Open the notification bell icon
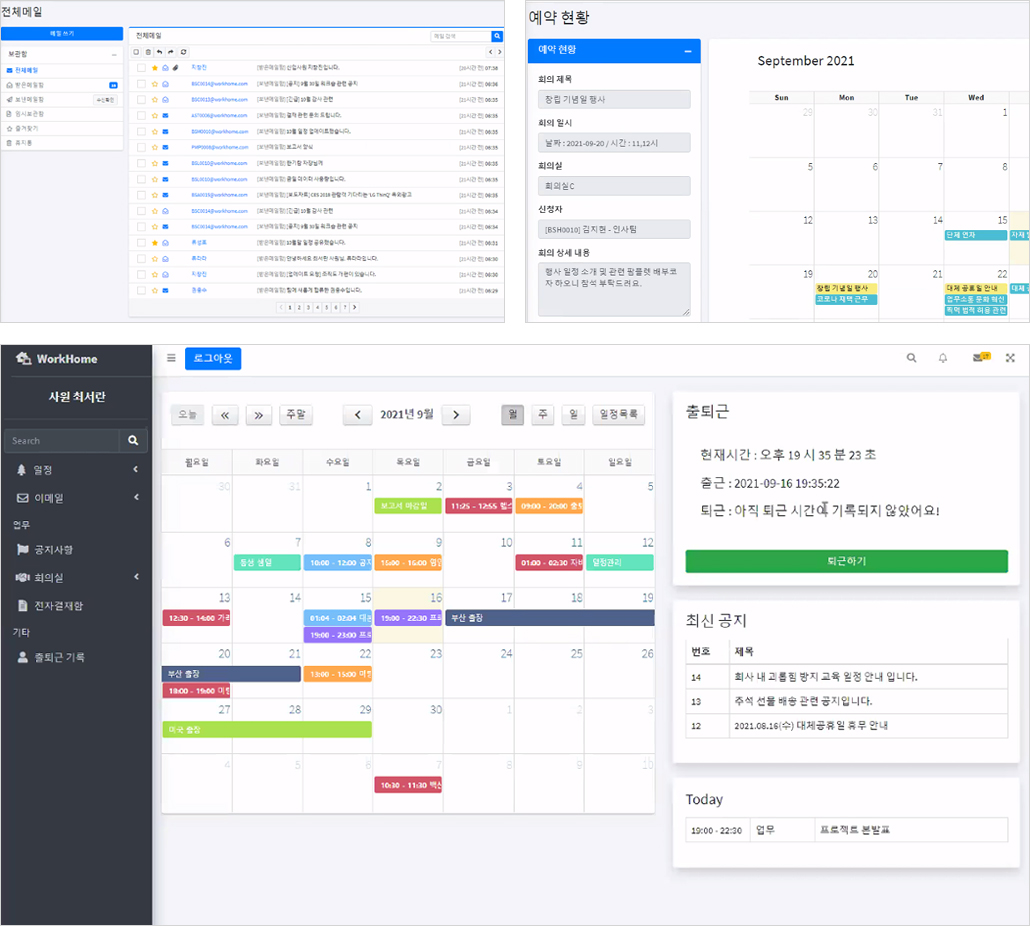The image size is (1030, 926). coord(943,358)
